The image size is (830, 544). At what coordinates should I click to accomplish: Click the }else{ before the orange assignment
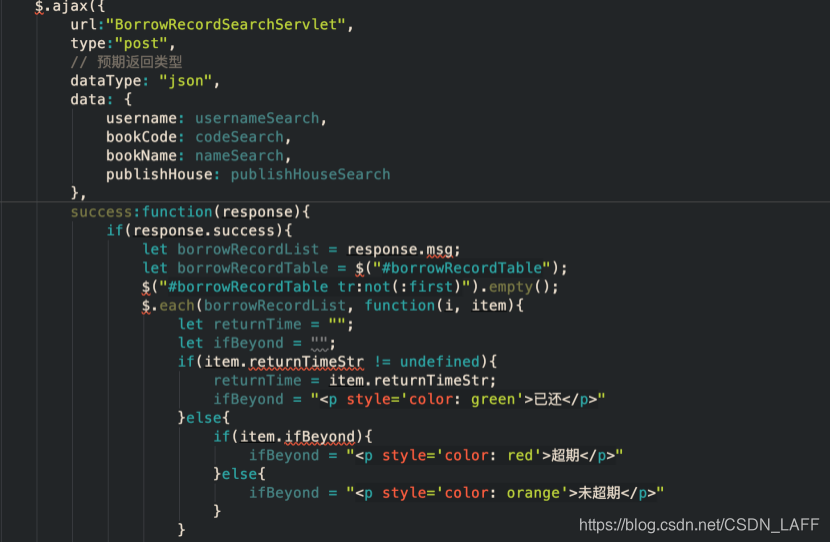pos(239,474)
